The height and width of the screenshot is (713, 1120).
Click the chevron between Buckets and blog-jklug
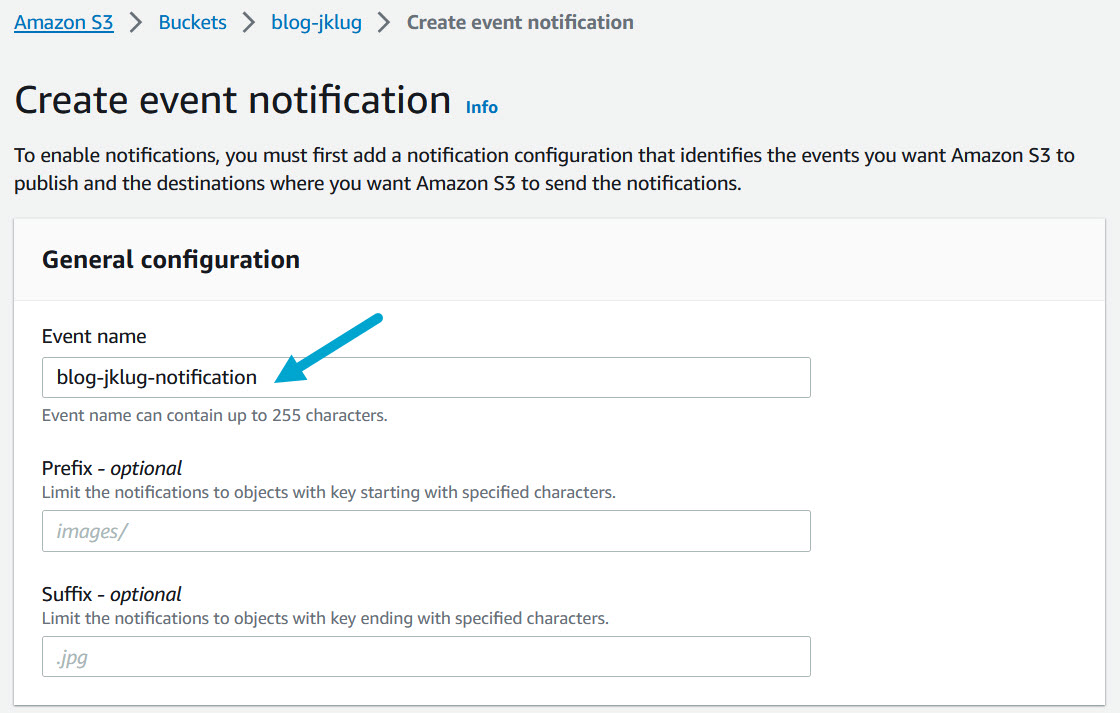249,22
